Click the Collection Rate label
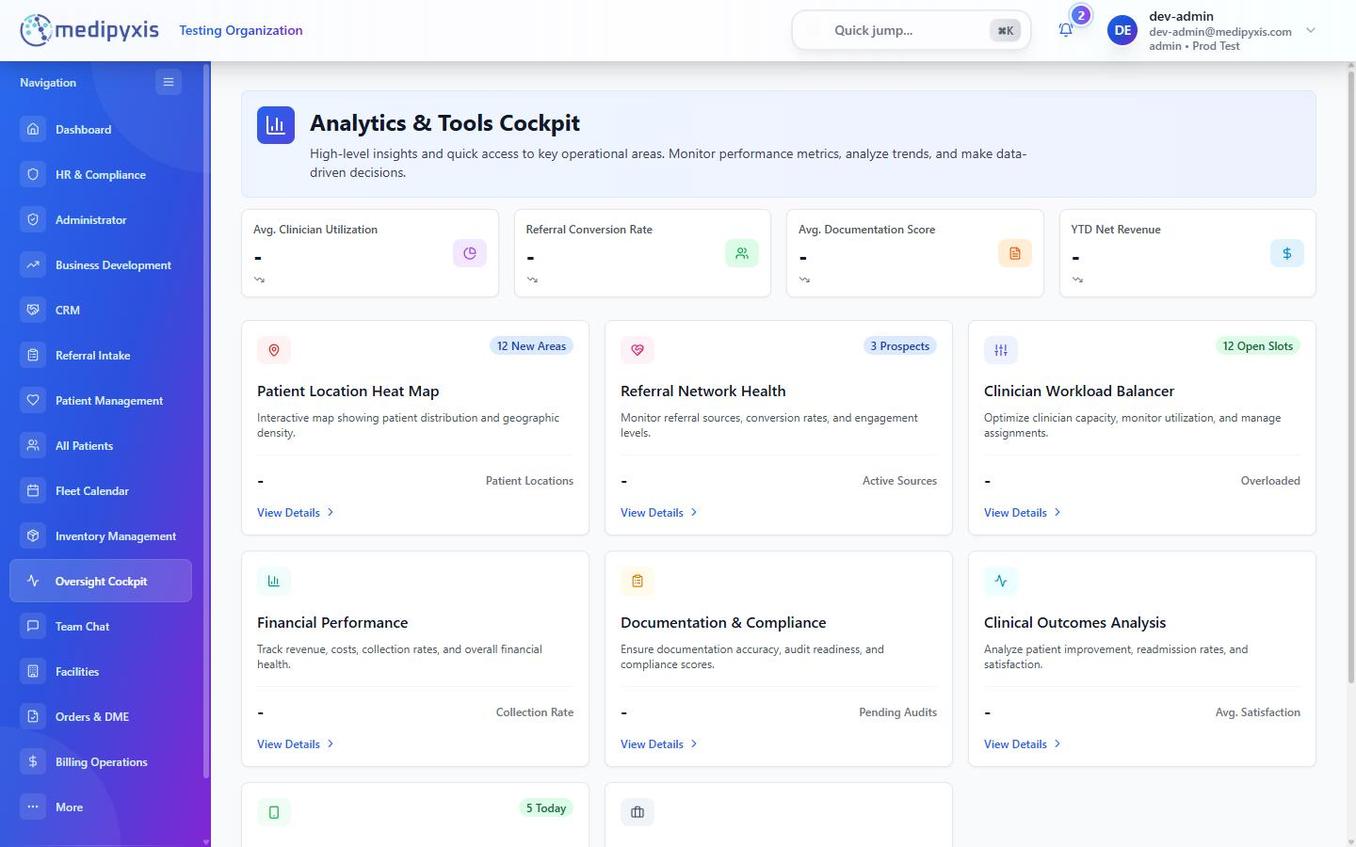Viewport: 1356px width, 847px height. (x=535, y=713)
